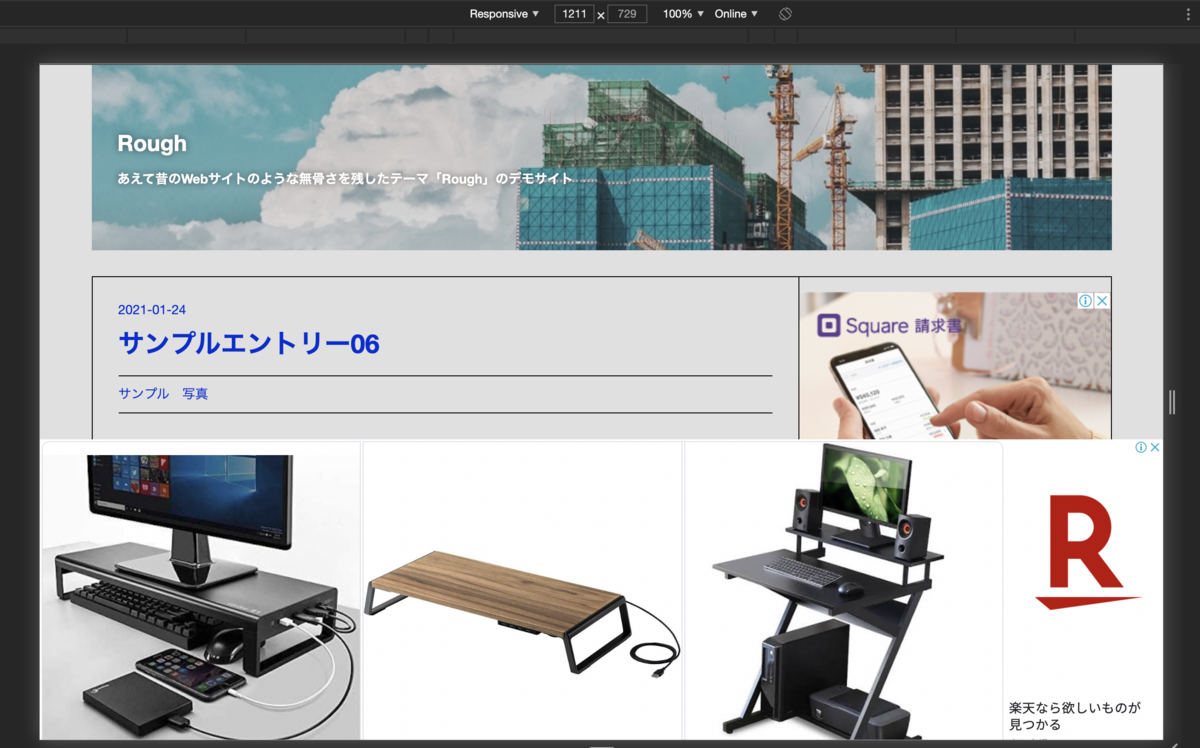Edit the viewport width field 1211
The width and height of the screenshot is (1200, 748).
[574, 14]
